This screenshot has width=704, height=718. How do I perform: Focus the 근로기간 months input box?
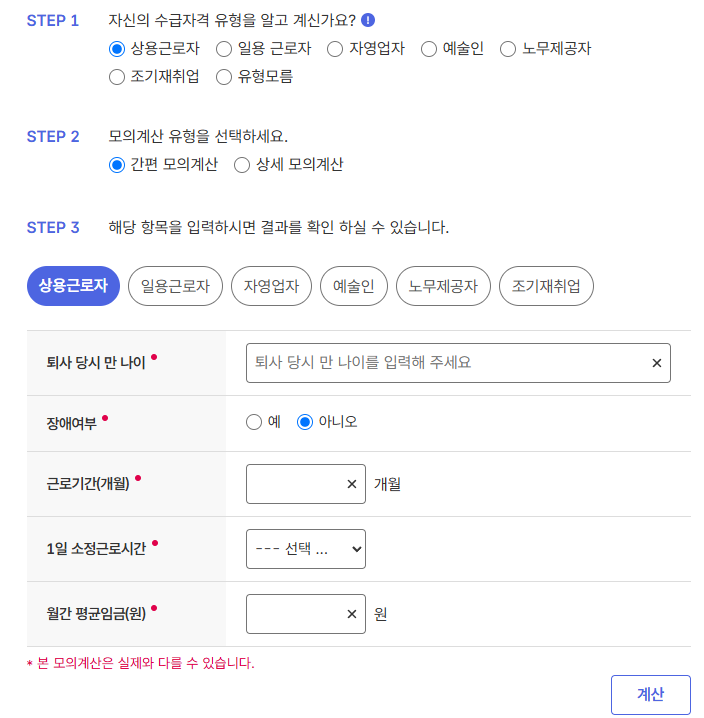pos(295,484)
